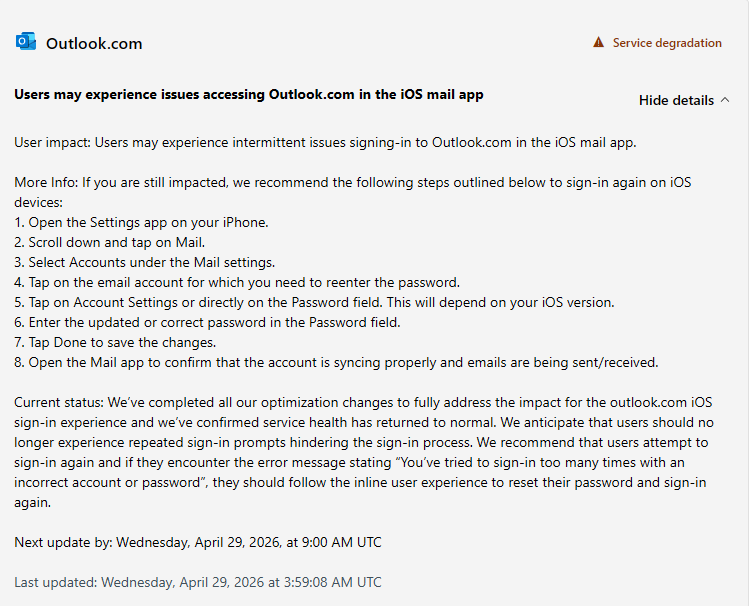Select step 7 about tapping Done
The width and height of the screenshot is (750, 606).
tap(115, 342)
